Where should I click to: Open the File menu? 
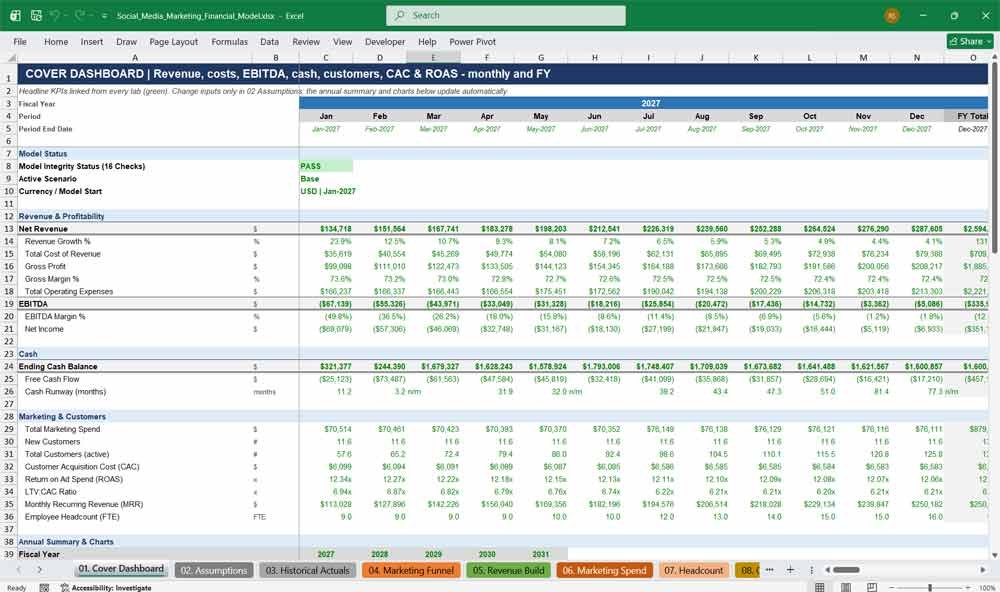click(x=20, y=41)
